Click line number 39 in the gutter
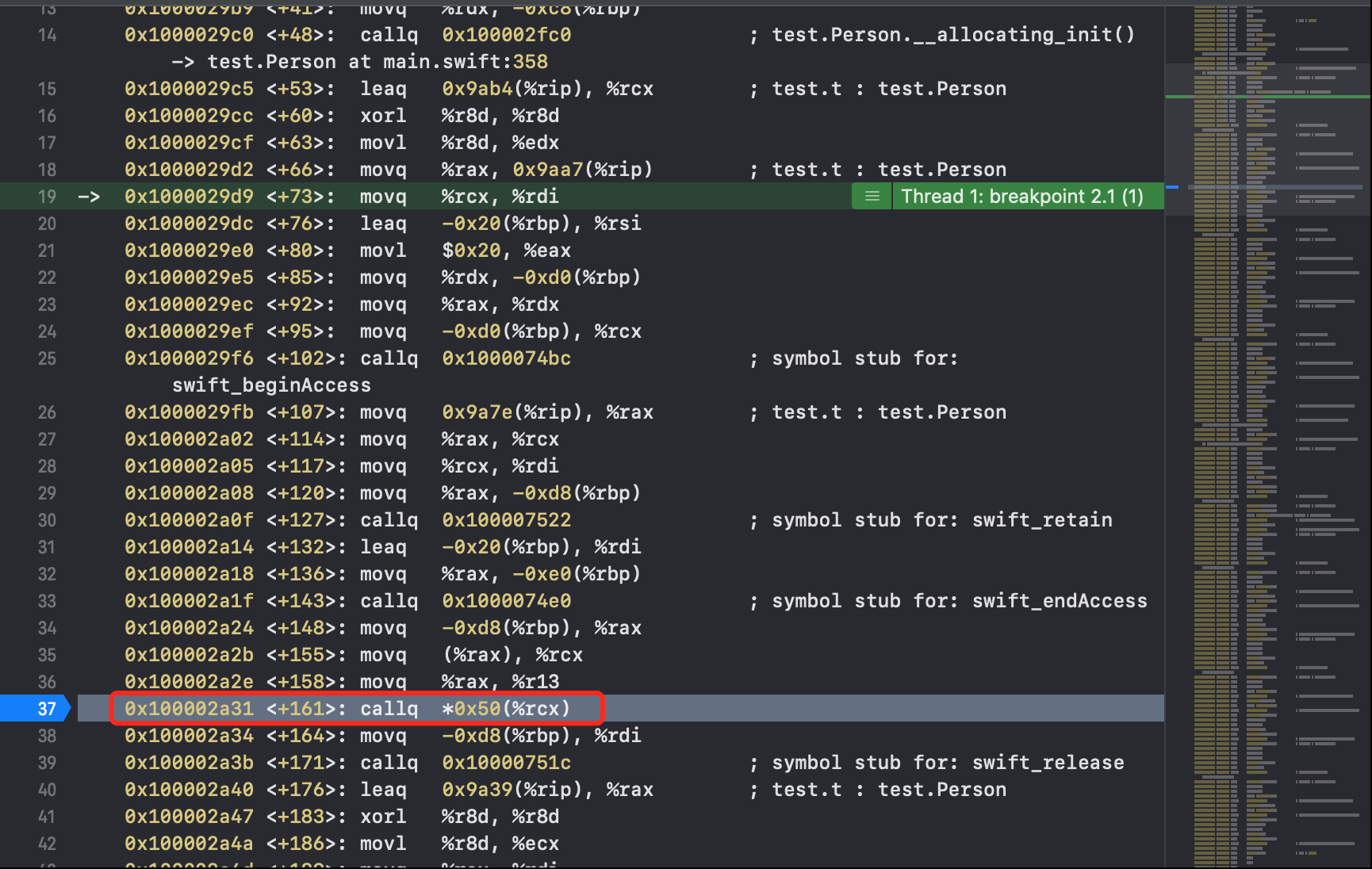Screen dimensions: 1372x869 pyautogui.click(x=47, y=763)
